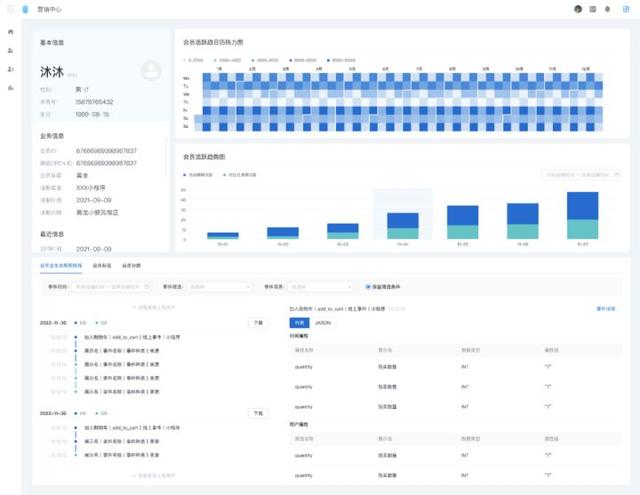
Task: Toggle the darkest blue heatmap legend item
Action: (342, 60)
